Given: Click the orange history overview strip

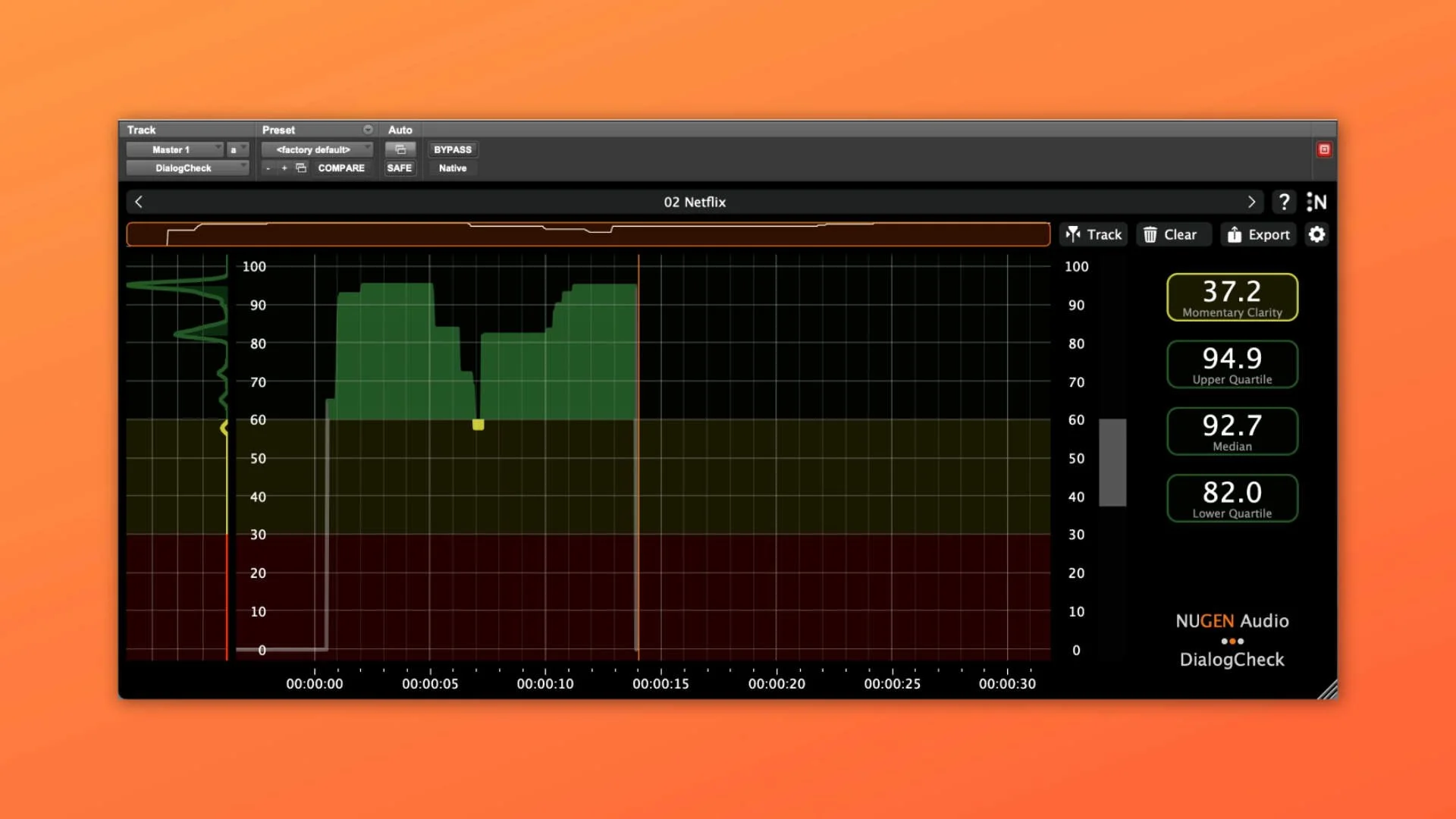Looking at the screenshot, I should [x=588, y=234].
